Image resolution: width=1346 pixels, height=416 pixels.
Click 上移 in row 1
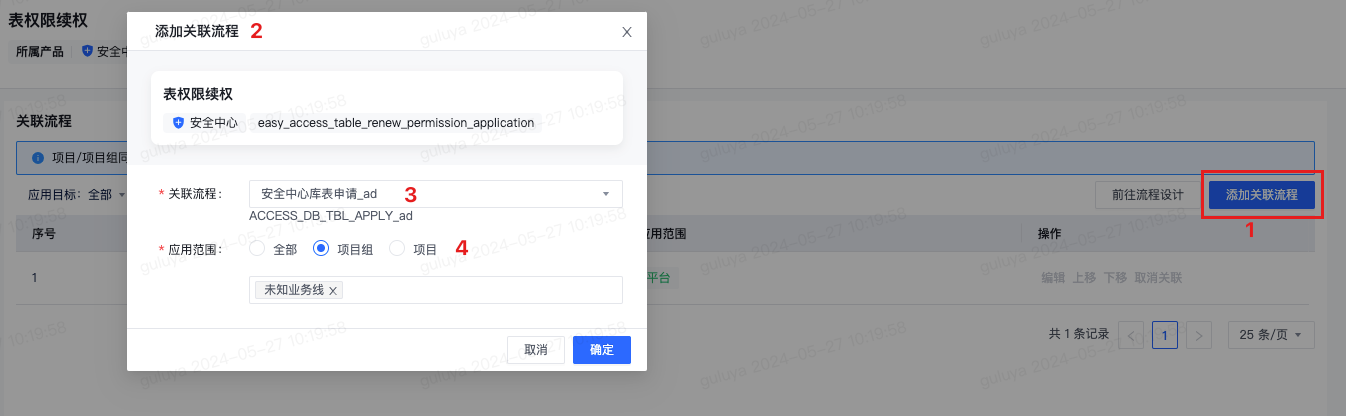coord(1084,278)
